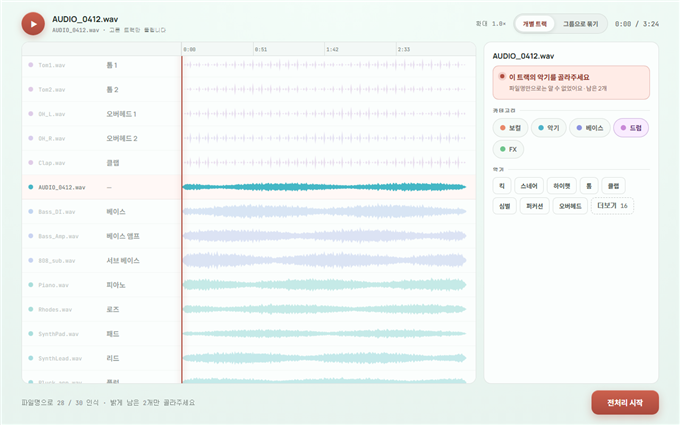The width and height of the screenshot is (680, 425).
Task: Select the 악기 category chip
Action: [x=549, y=128]
